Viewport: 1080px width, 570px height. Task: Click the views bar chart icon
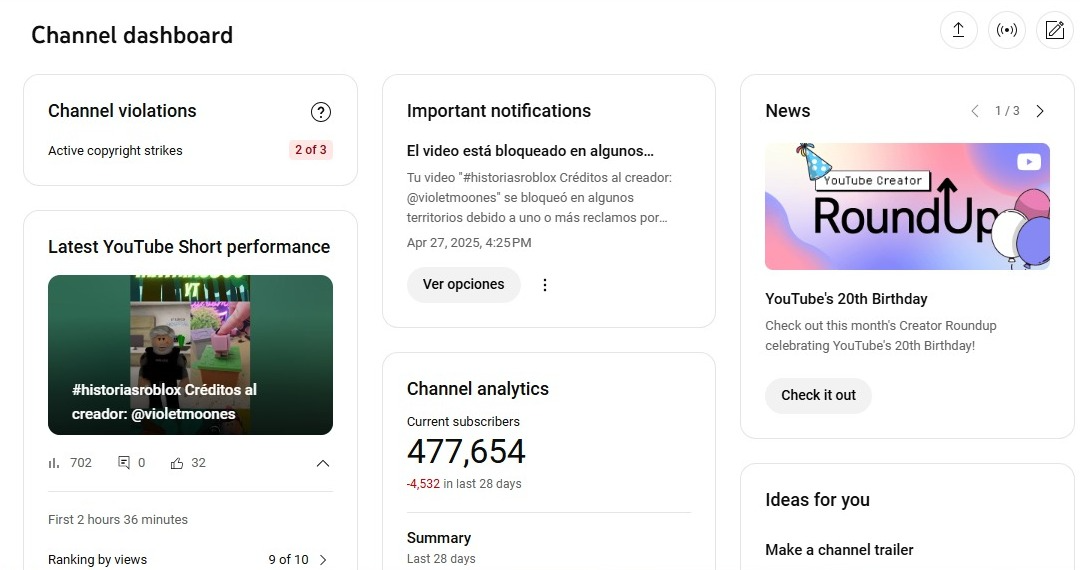pos(54,463)
